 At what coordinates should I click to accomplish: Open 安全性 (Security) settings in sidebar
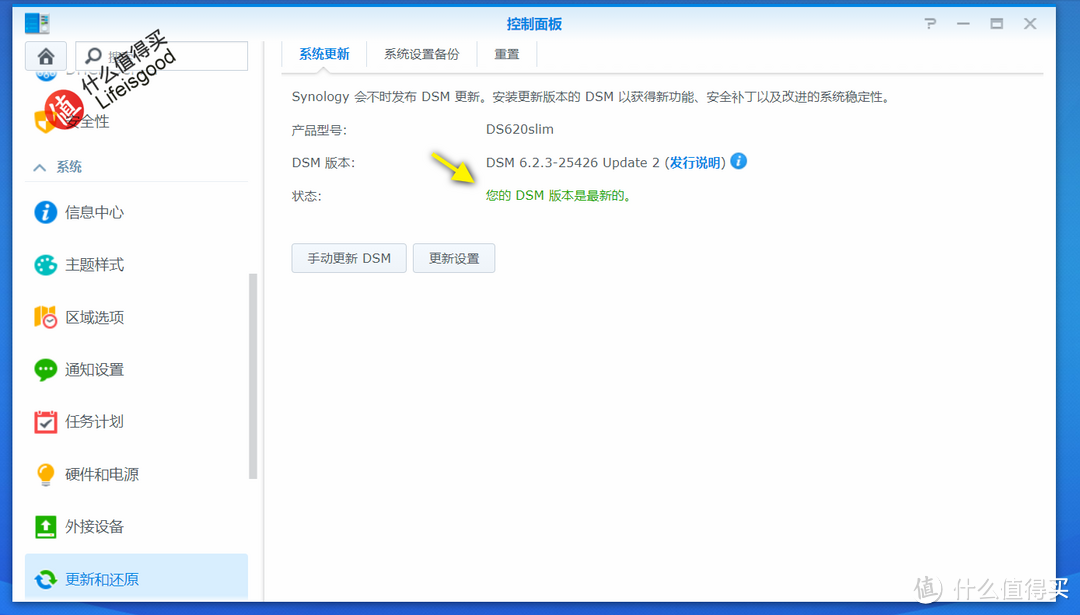point(87,121)
